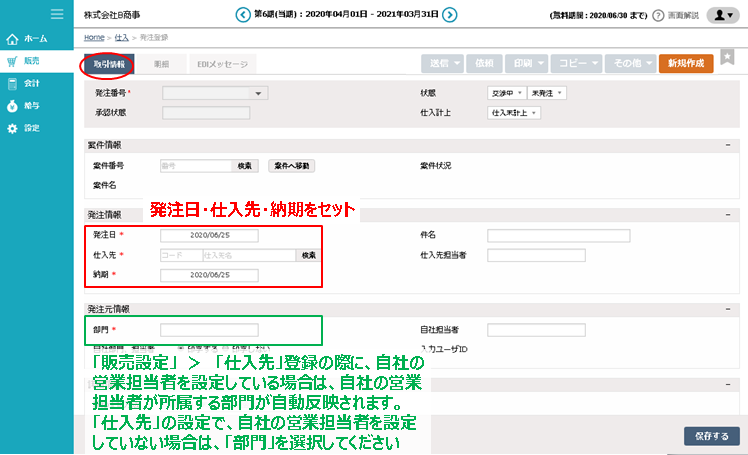Click the 保存する button
748x455 pixels.
coord(711,436)
